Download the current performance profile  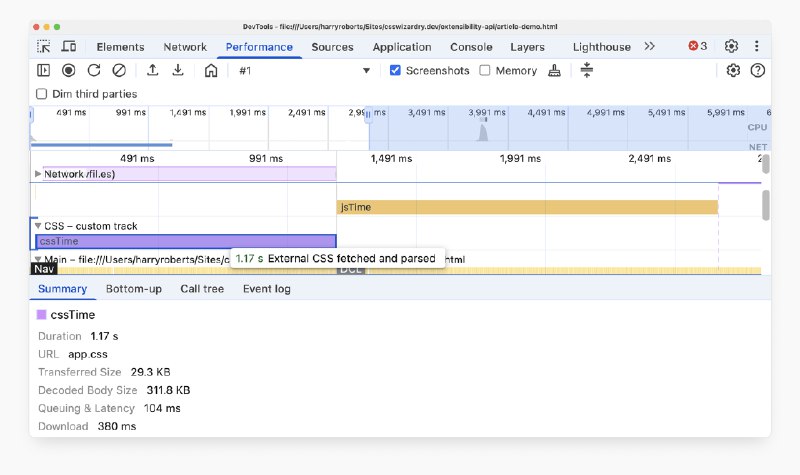[x=178, y=70]
